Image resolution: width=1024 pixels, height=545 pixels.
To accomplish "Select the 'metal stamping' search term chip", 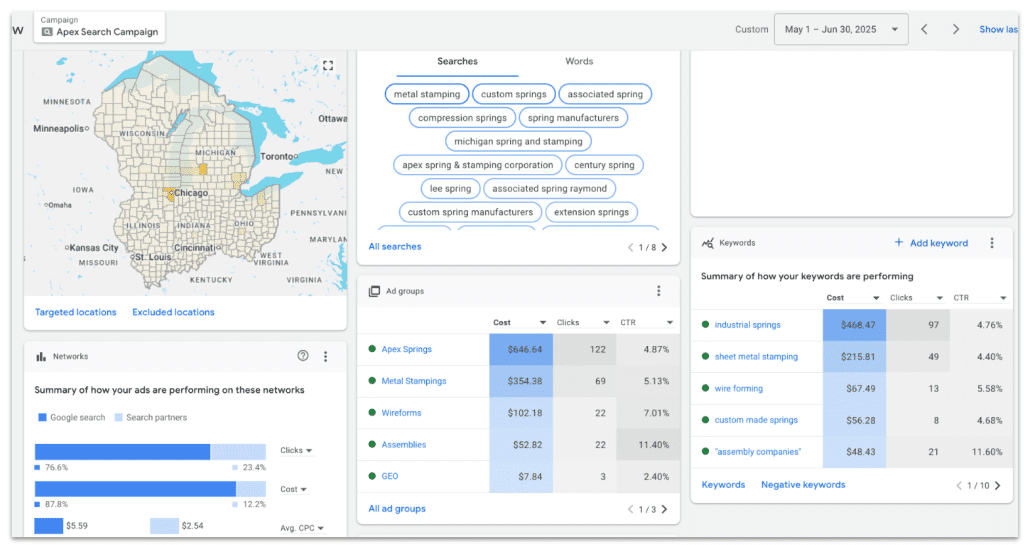I will pos(427,94).
